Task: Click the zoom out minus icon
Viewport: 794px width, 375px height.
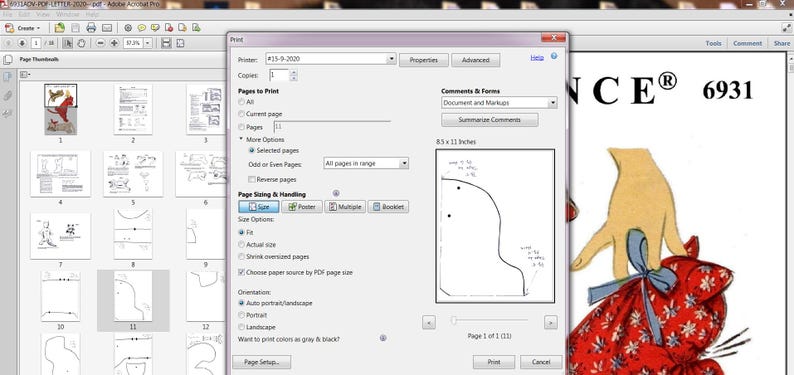Action: click(x=100, y=43)
